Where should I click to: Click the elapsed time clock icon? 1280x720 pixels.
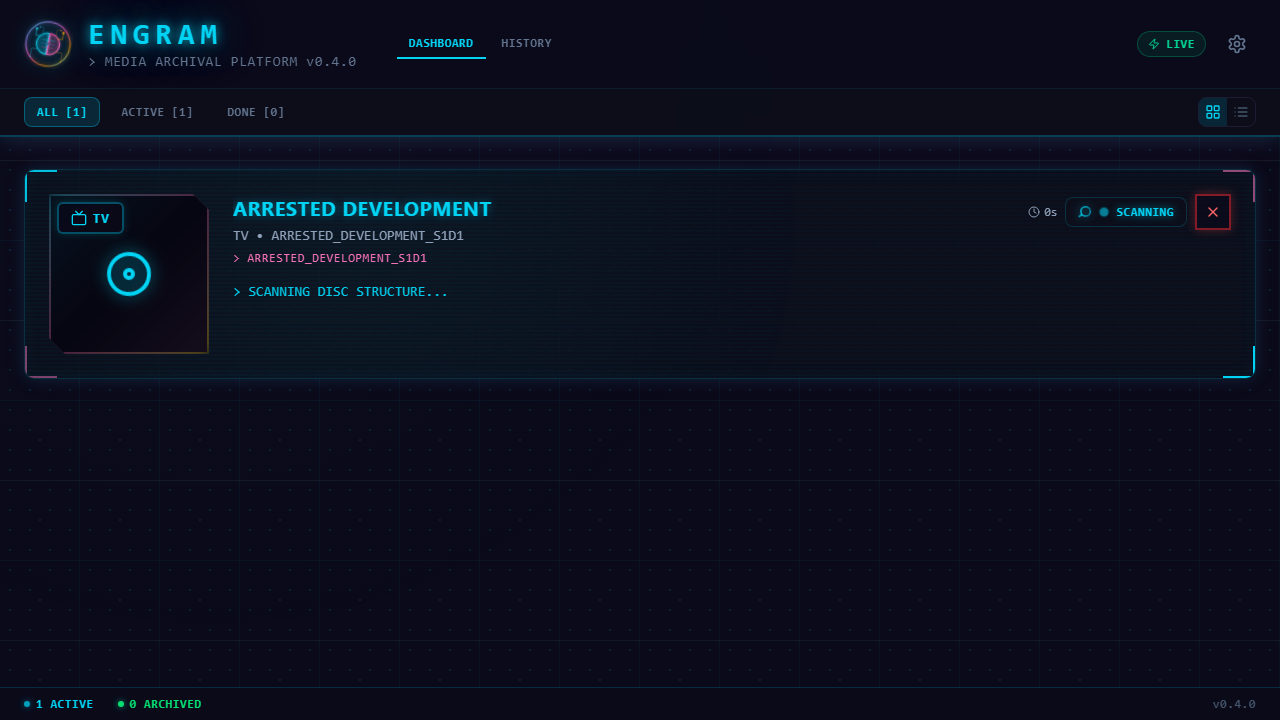(1034, 212)
